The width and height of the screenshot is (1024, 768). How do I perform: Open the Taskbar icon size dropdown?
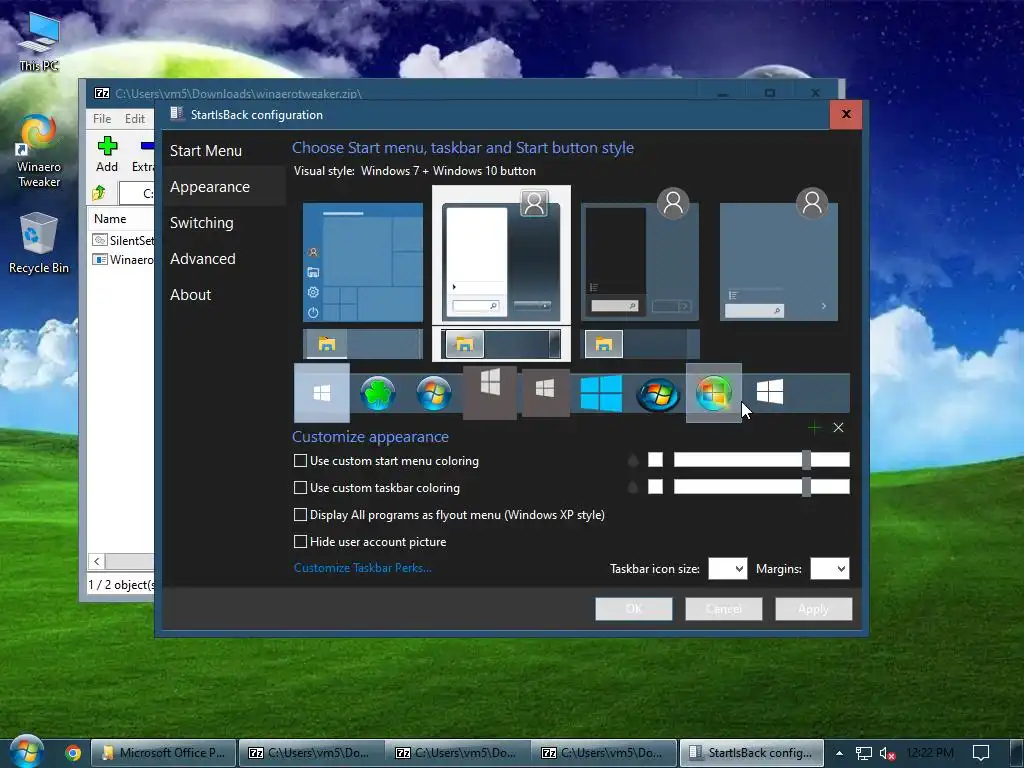point(728,569)
